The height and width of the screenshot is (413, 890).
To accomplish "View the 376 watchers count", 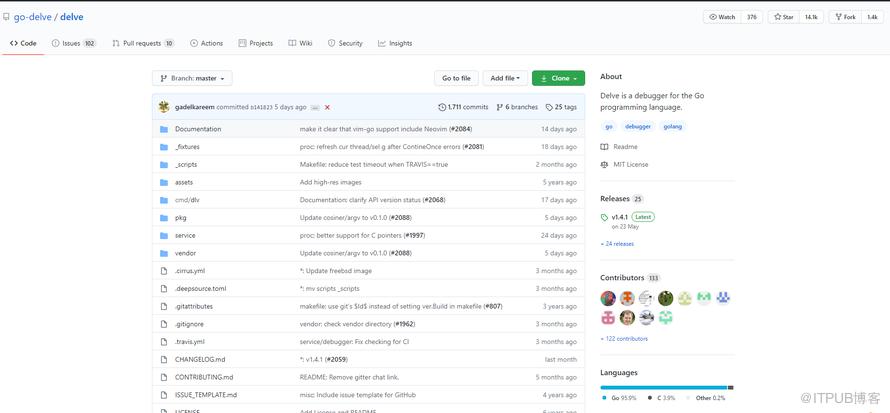I will [x=752, y=17].
